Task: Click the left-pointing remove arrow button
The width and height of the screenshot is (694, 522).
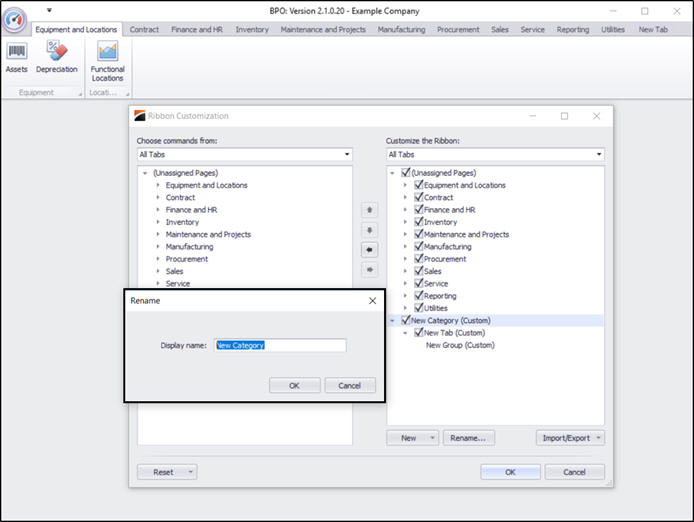Action: [370, 250]
